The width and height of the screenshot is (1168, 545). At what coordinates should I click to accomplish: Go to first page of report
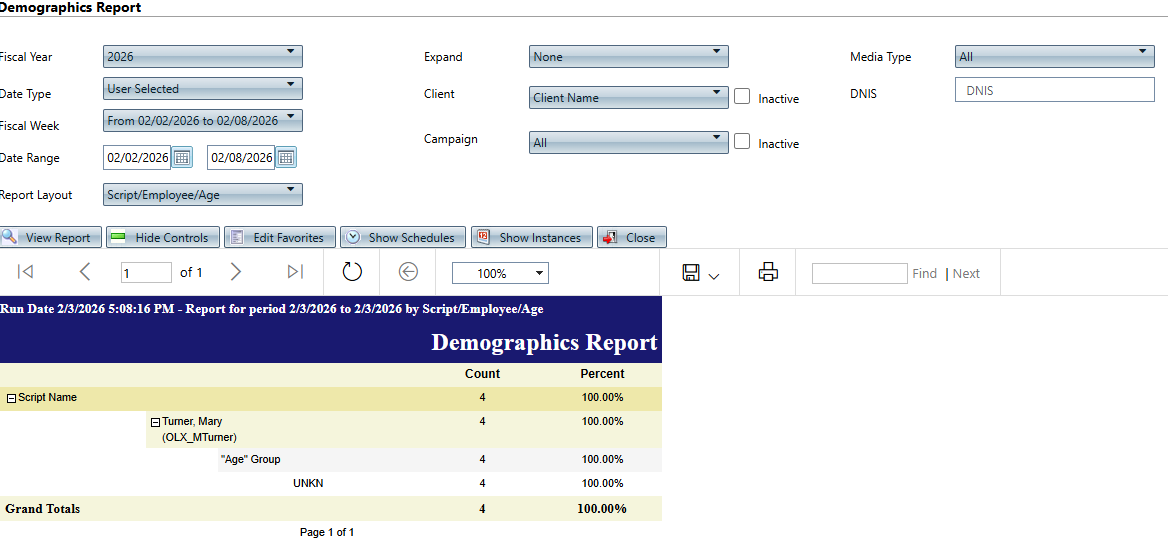[26, 272]
